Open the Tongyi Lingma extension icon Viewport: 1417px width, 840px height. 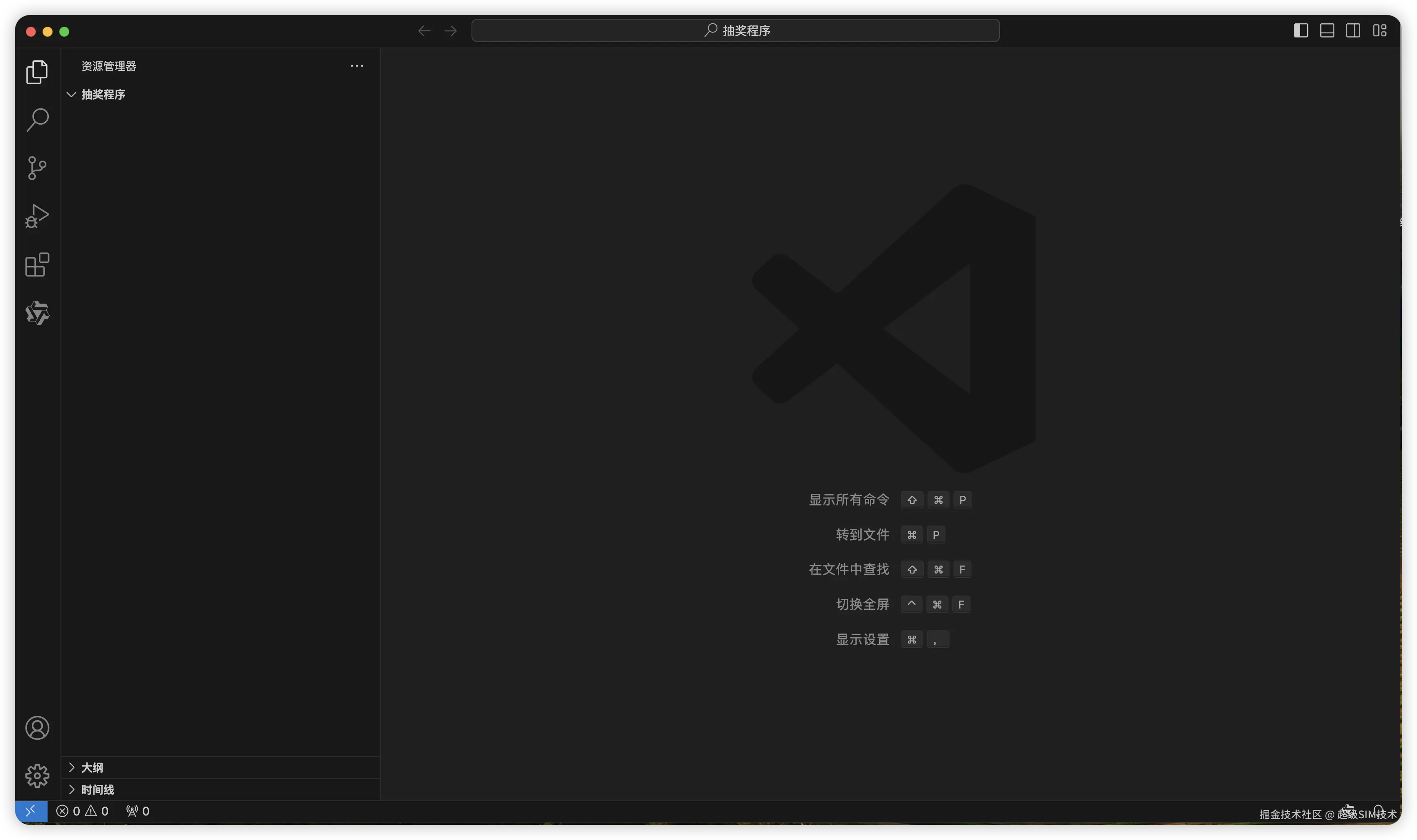[38, 313]
